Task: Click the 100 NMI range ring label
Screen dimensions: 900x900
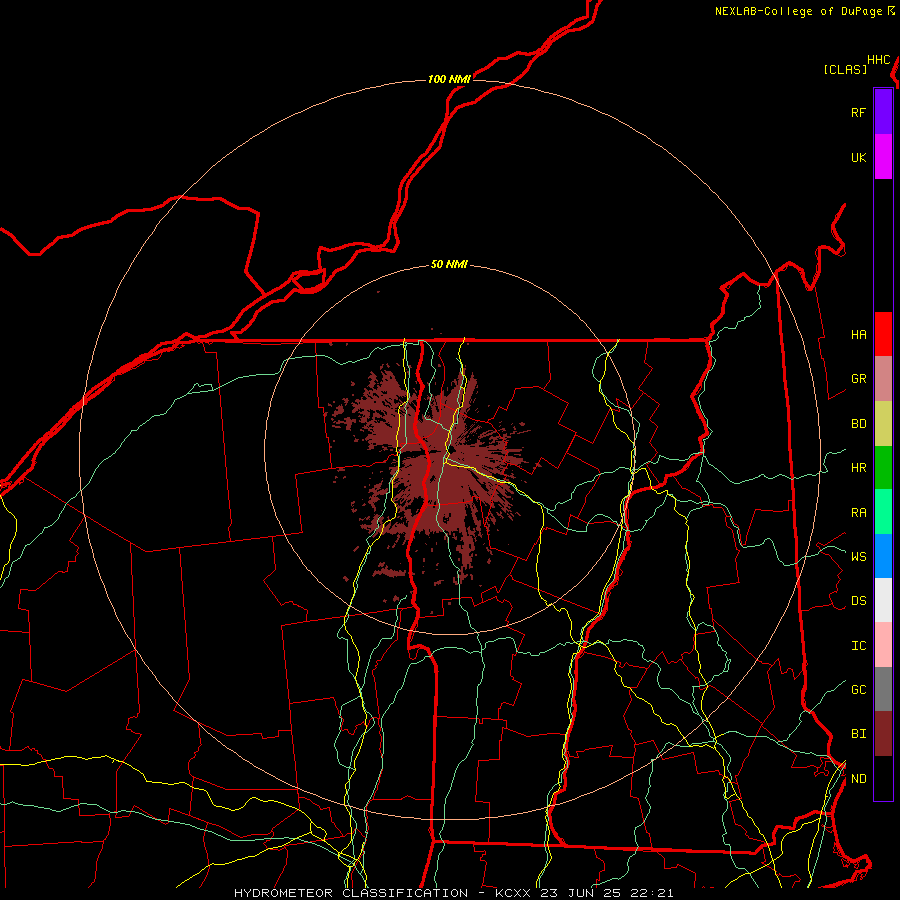Action: (449, 79)
